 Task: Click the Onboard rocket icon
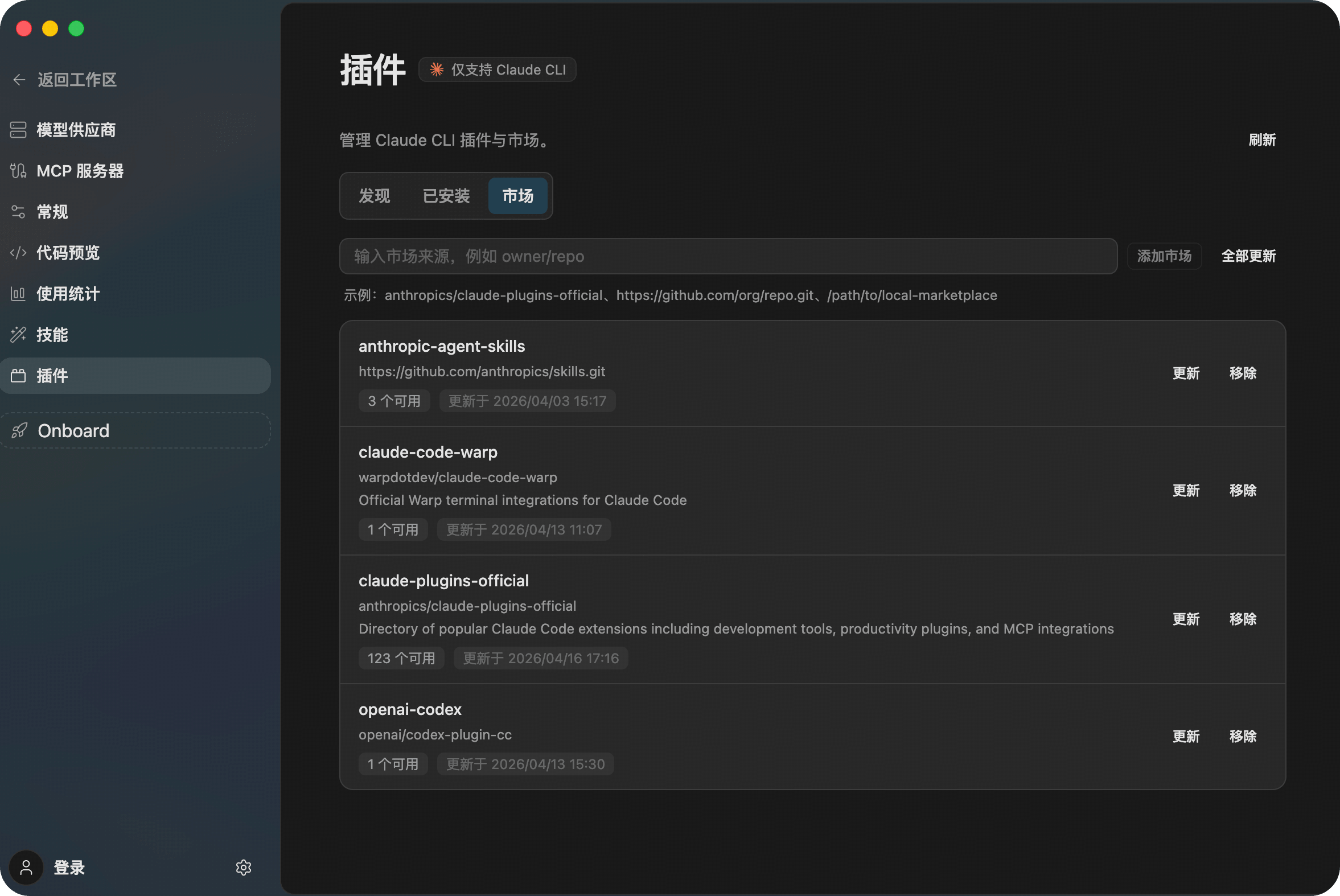tap(19, 430)
